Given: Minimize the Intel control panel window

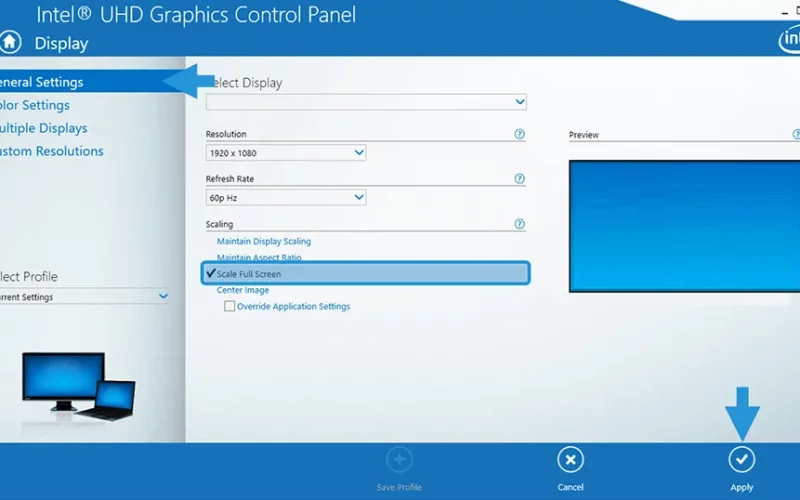Looking at the screenshot, I should (x=785, y=13).
